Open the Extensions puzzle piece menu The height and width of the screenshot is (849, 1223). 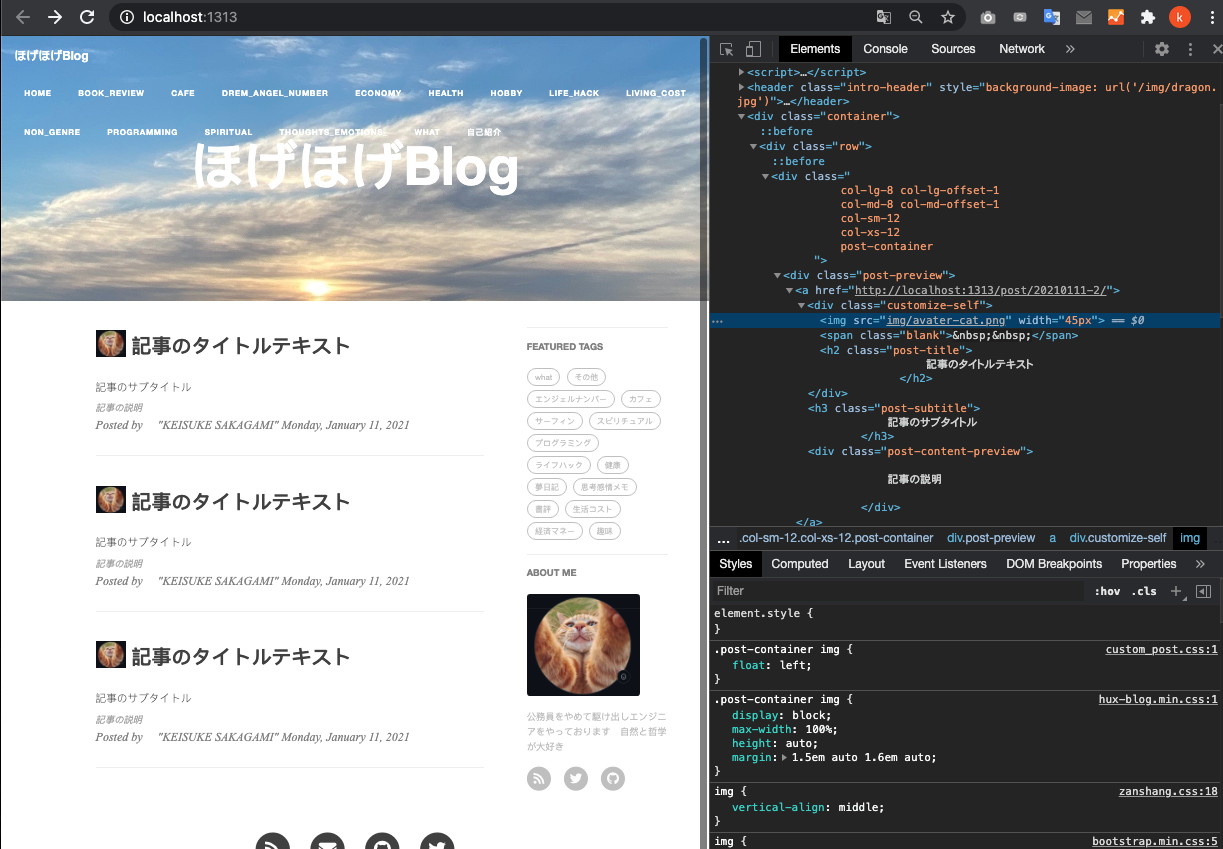[1147, 17]
